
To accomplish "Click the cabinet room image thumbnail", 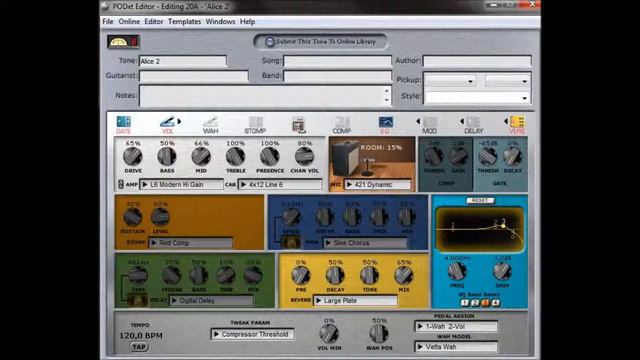I will coord(372,158).
